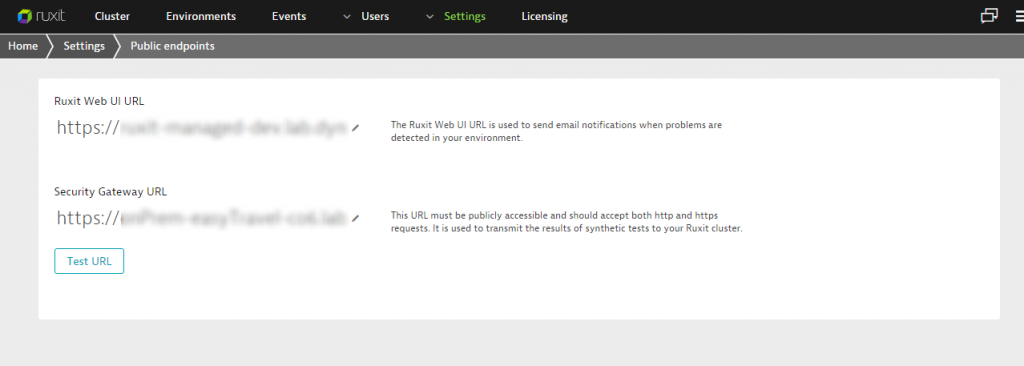This screenshot has height=366, width=1024.
Task: Open the Licensing menu item
Action: [545, 16]
